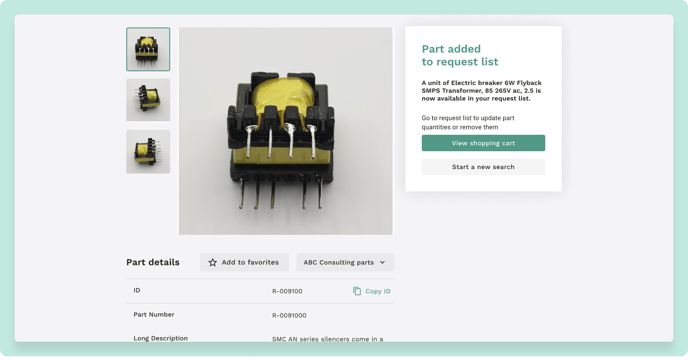Open the ABC Consulting parts dropdown
Screen dimensions: 688x360
(x=345, y=262)
